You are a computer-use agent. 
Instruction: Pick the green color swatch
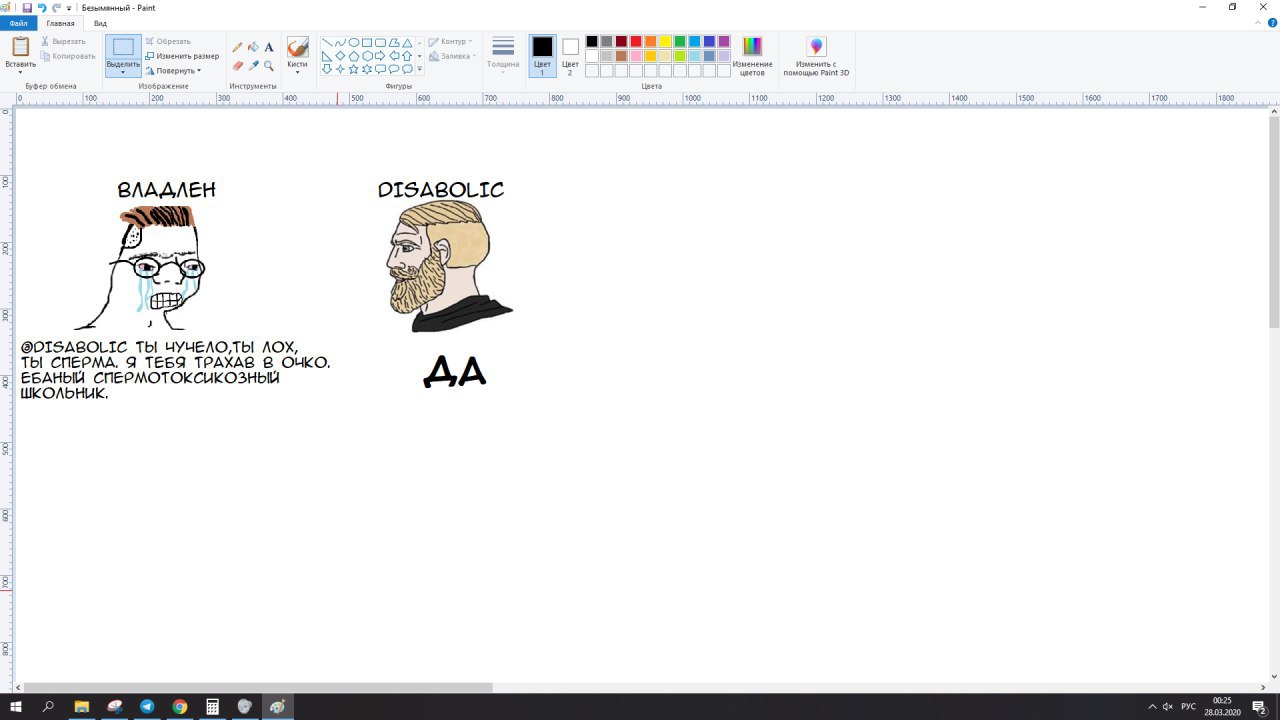(x=680, y=41)
